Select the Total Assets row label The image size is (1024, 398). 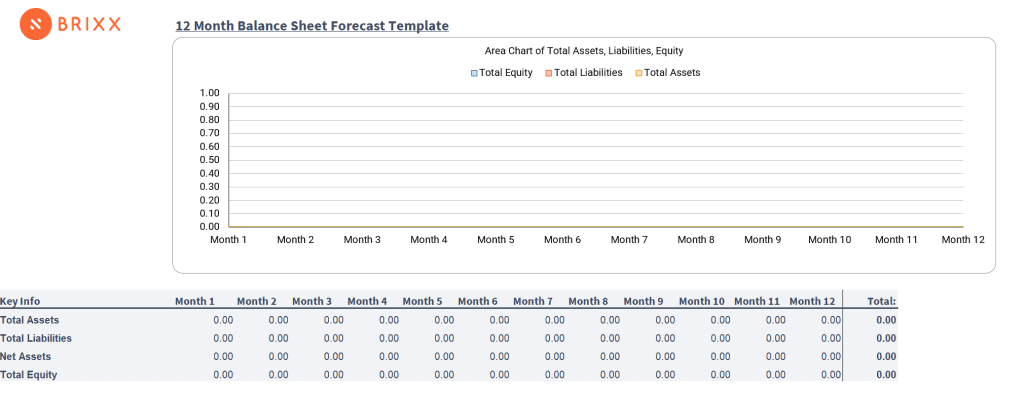click(29, 320)
